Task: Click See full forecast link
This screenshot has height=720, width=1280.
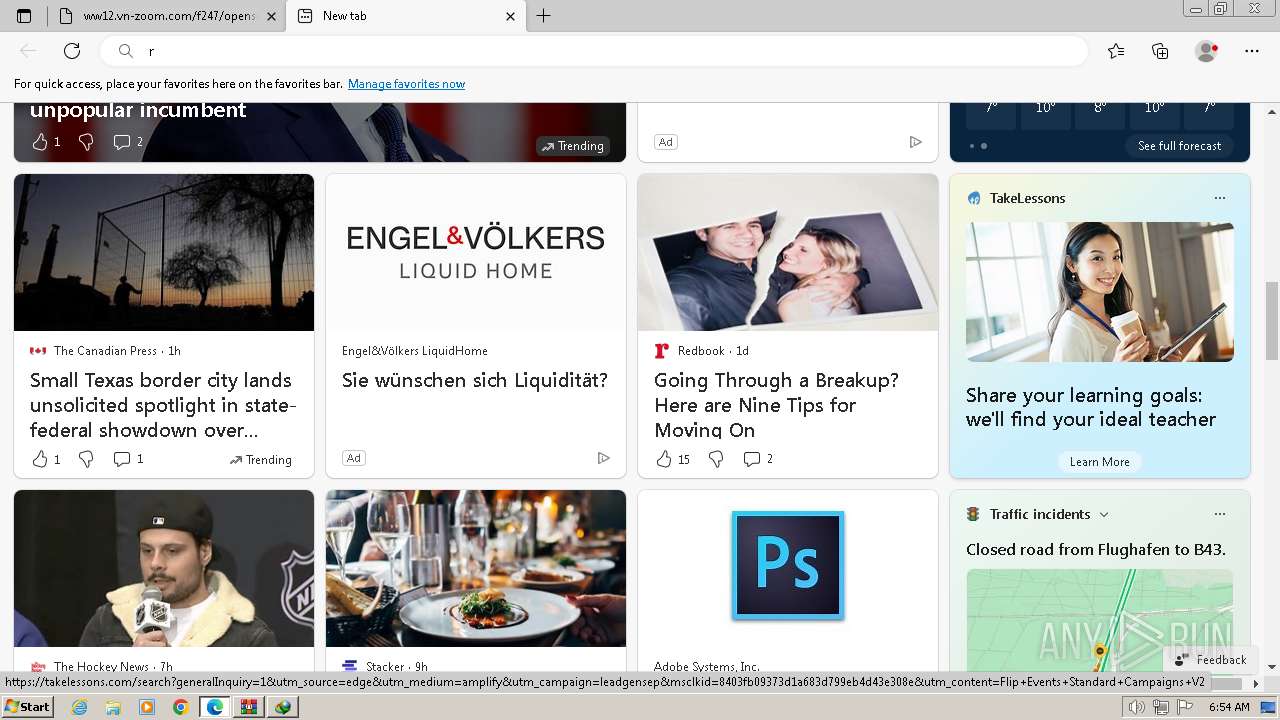Action: pyautogui.click(x=1179, y=146)
